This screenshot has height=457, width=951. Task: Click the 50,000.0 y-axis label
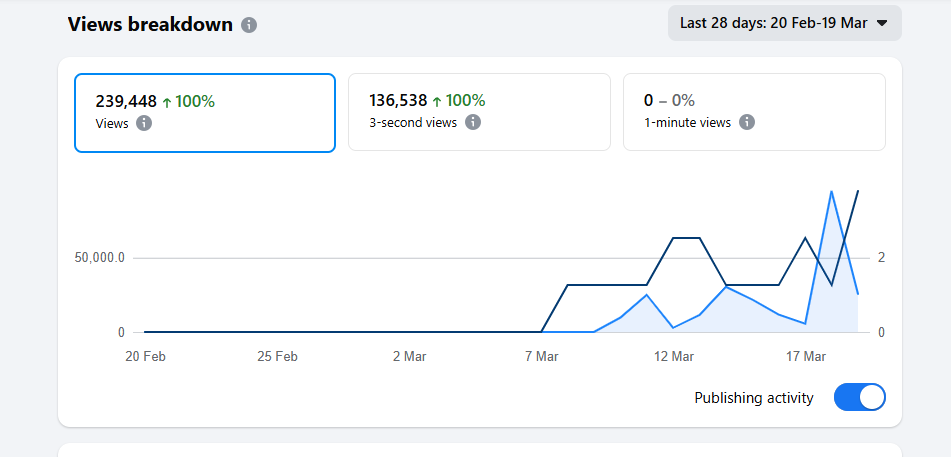pos(99,258)
